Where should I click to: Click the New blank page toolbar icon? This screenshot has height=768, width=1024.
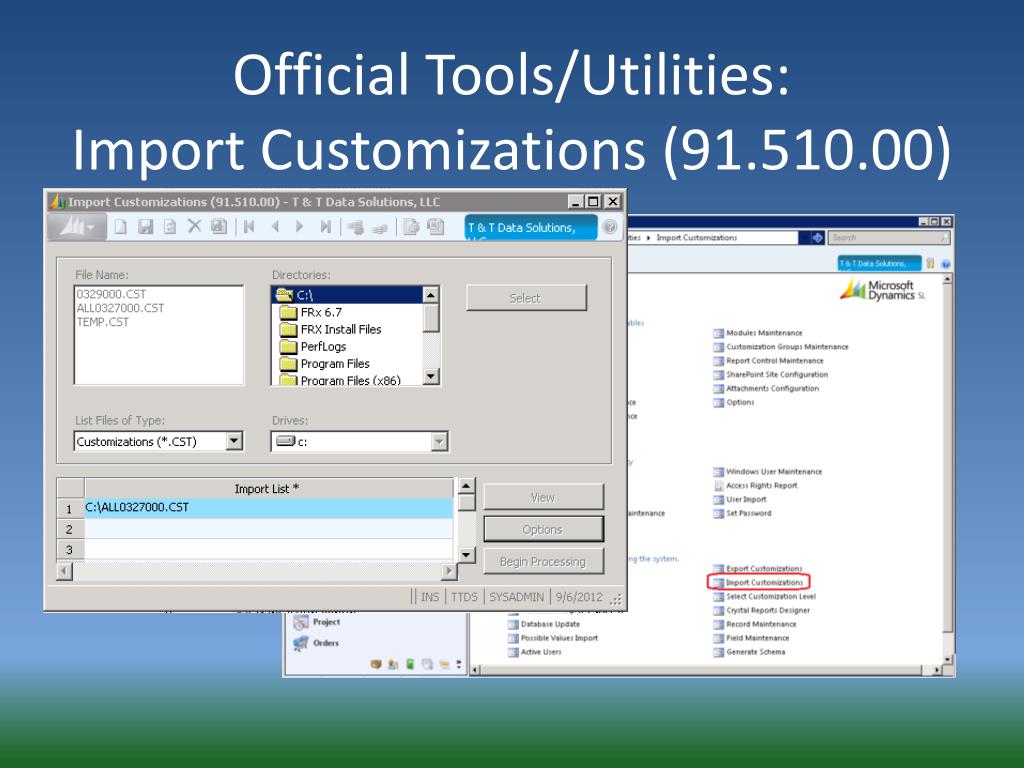(x=121, y=227)
